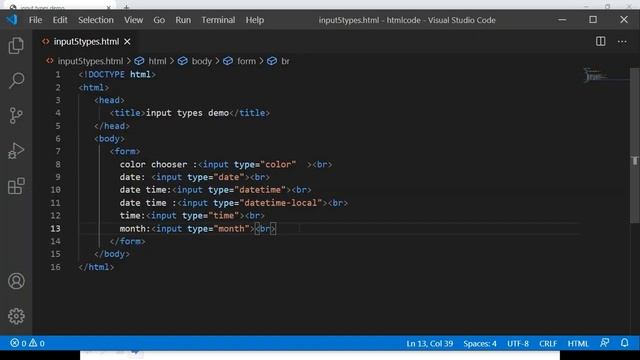Viewport: 640px width, 360px height.
Task: Change indentation via Spaces: 4
Action: click(480, 343)
